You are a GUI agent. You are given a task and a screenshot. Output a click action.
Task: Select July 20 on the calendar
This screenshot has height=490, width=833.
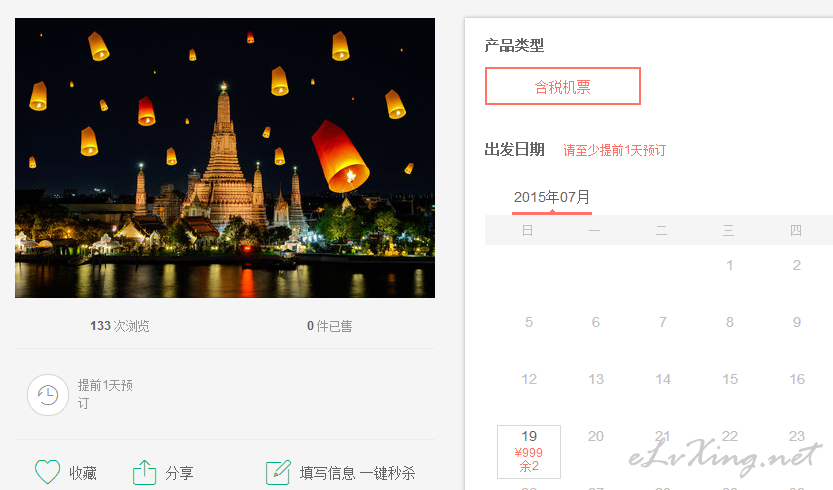(596, 436)
